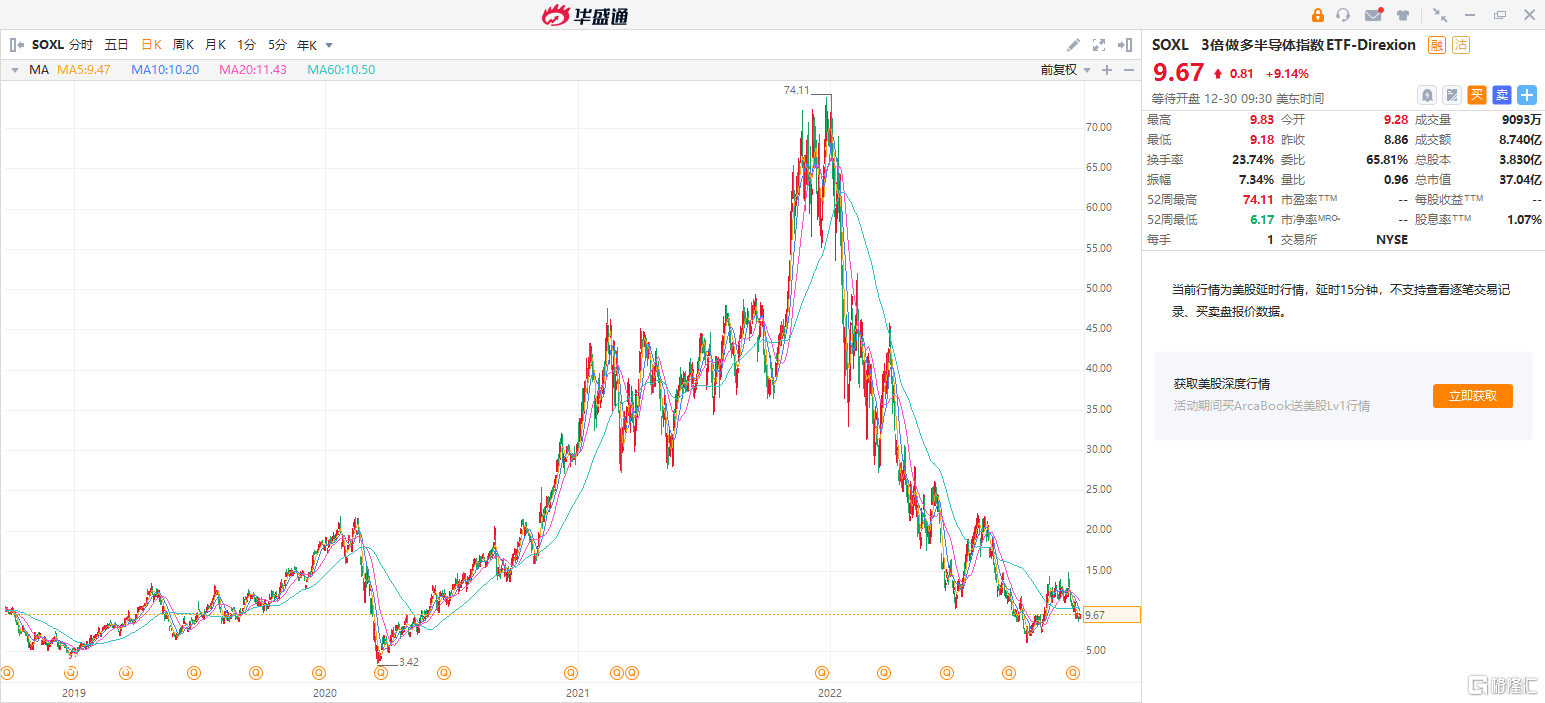Click the MA60:10.50 indicator label
The width and height of the screenshot is (1545, 703).
tap(341, 70)
